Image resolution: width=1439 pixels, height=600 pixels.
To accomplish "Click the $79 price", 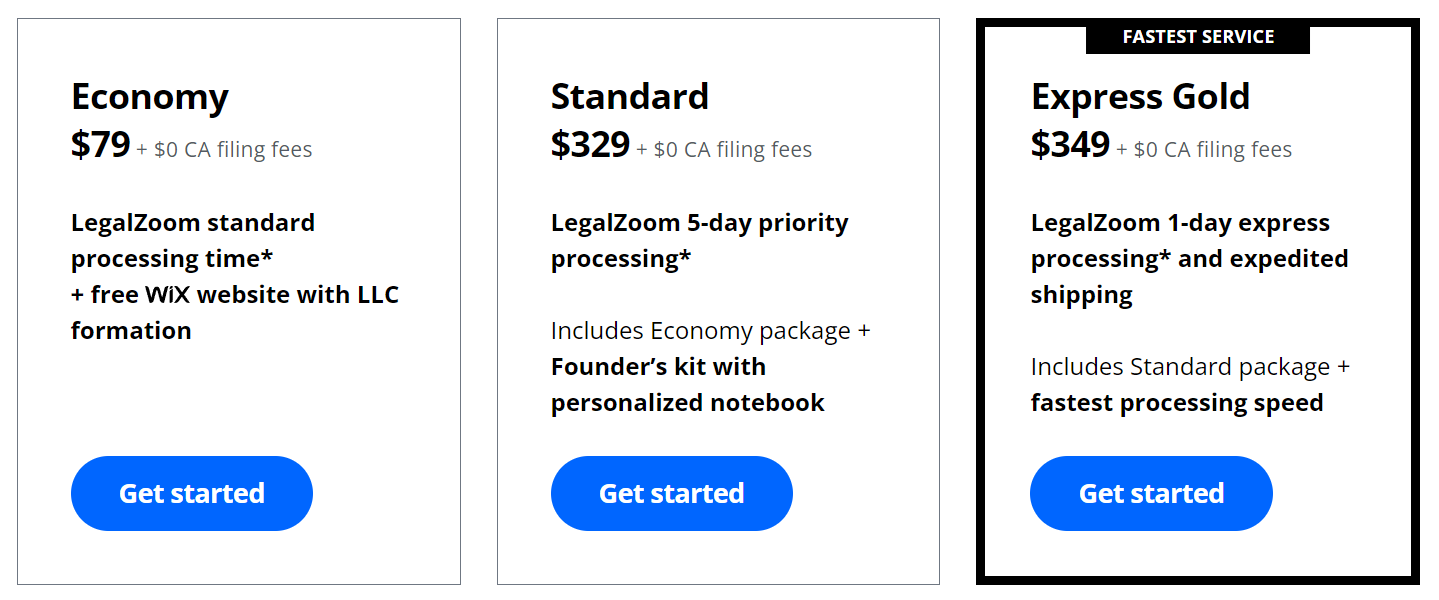I will [101, 145].
